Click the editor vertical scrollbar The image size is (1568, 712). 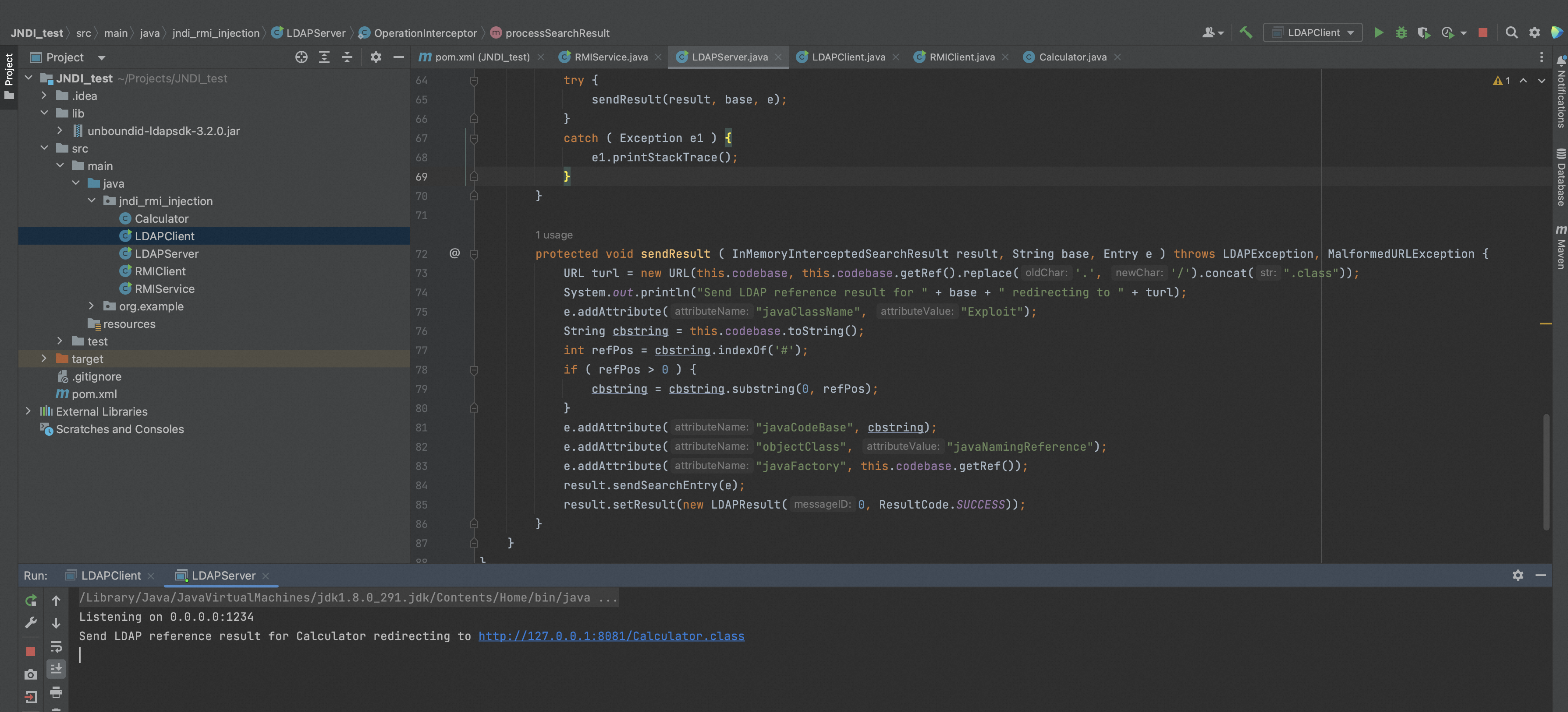click(x=1546, y=472)
